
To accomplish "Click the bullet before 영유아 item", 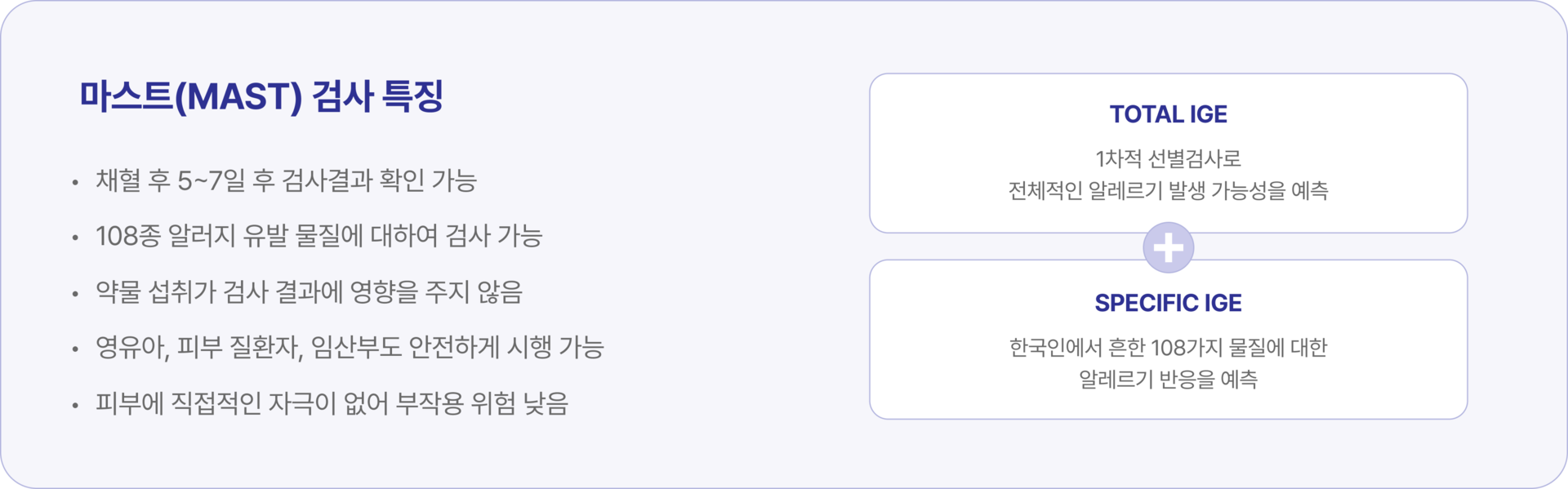I will point(75,349).
